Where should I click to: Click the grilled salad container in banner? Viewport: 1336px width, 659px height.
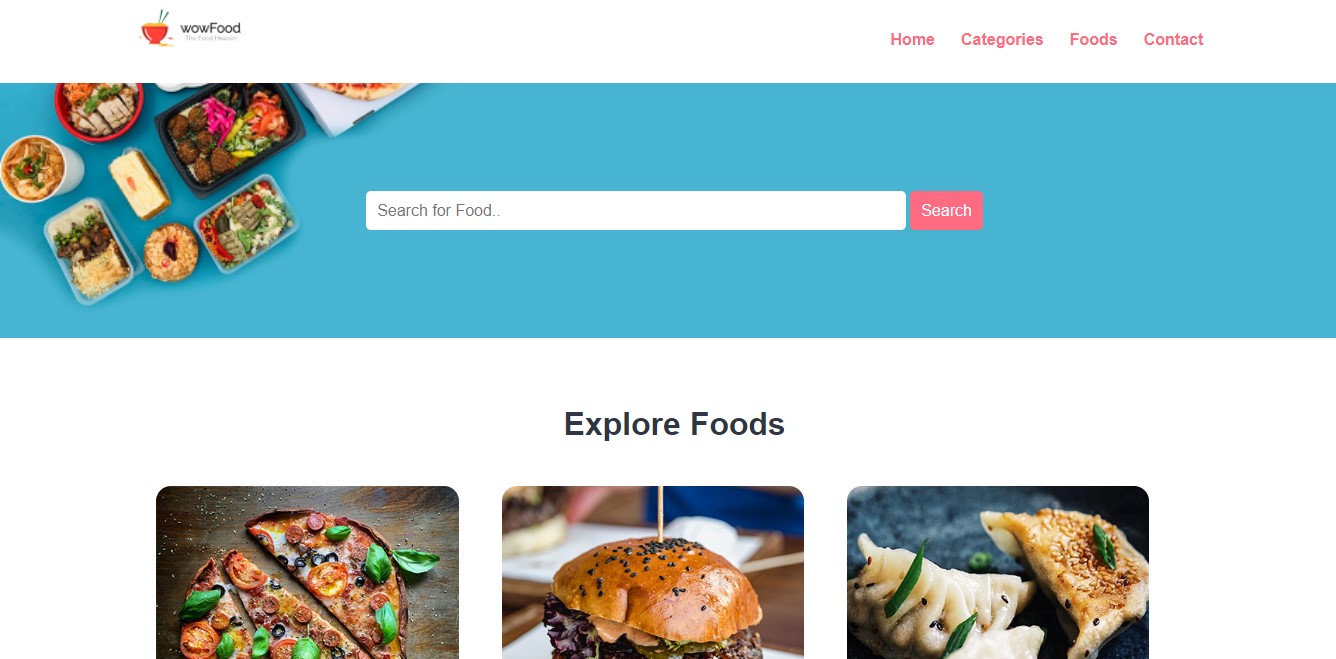[x=247, y=222]
